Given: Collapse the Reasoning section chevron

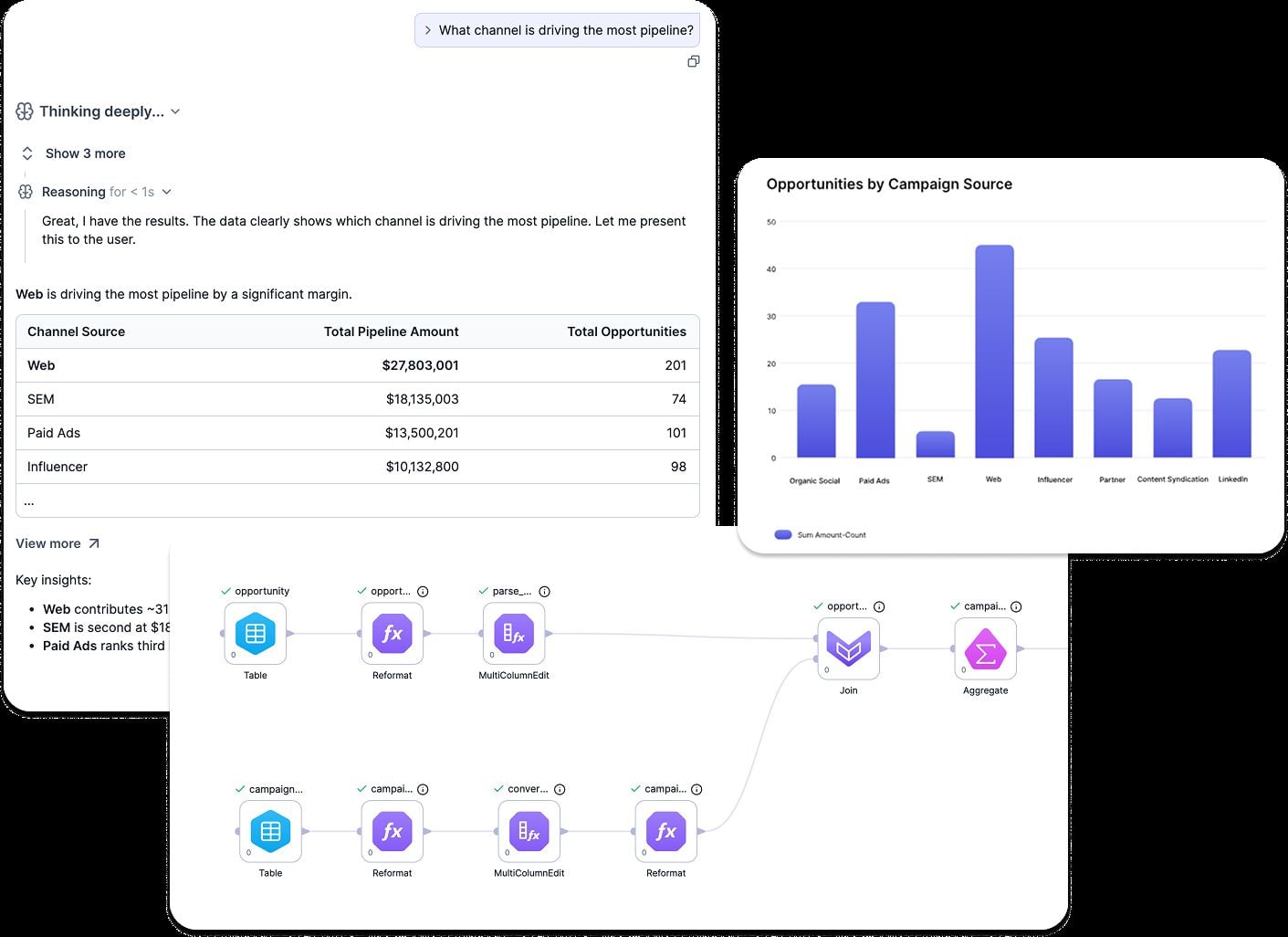Looking at the screenshot, I should coord(166,192).
